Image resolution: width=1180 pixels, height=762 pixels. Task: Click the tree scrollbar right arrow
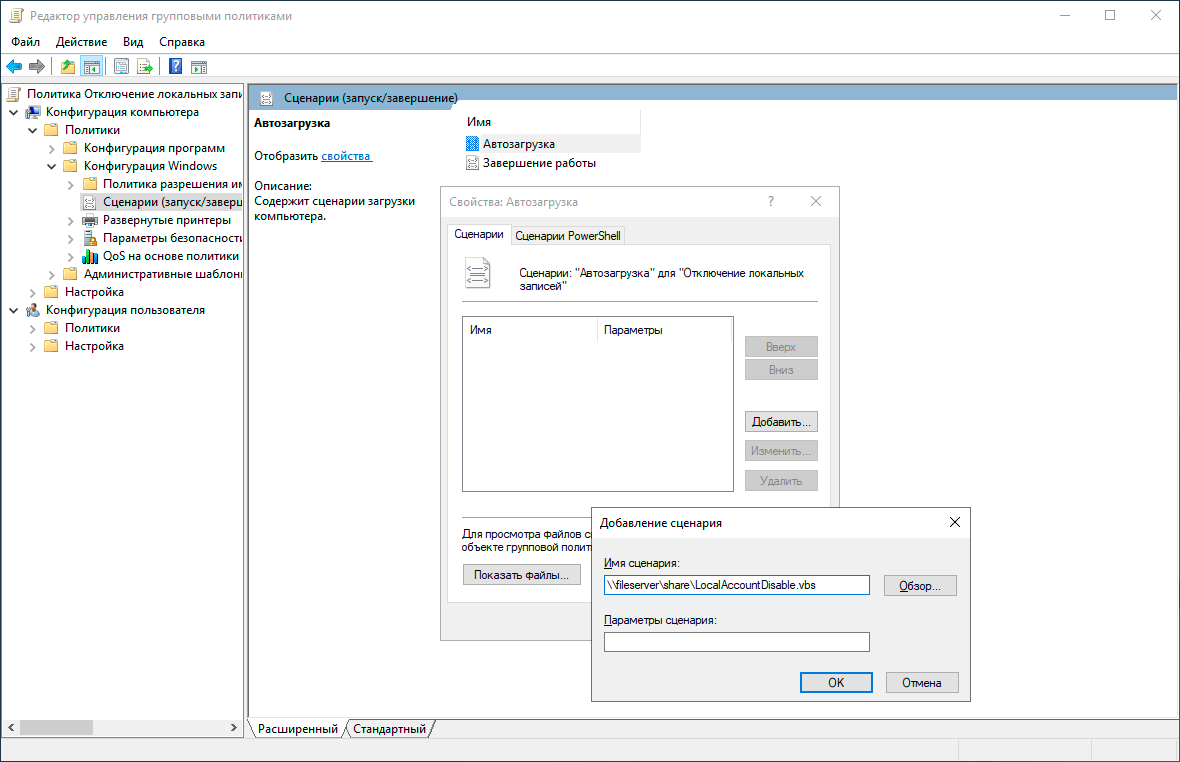coord(234,727)
